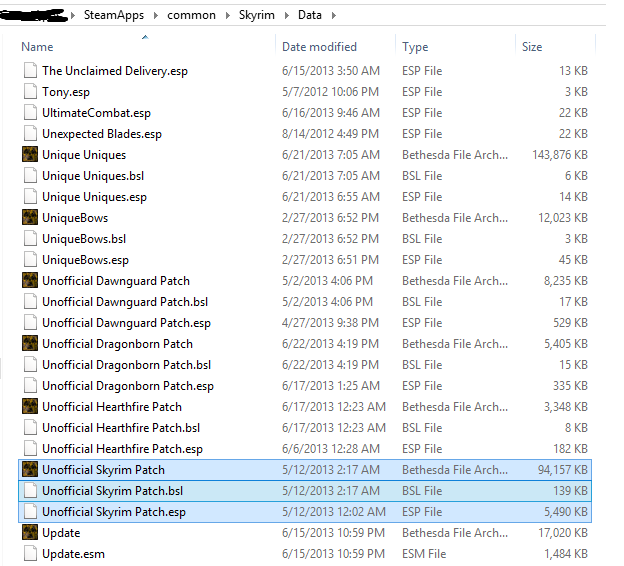Select file The Unclaimed Delivery.esp
Screen dimensions: 624x566
coord(115,71)
